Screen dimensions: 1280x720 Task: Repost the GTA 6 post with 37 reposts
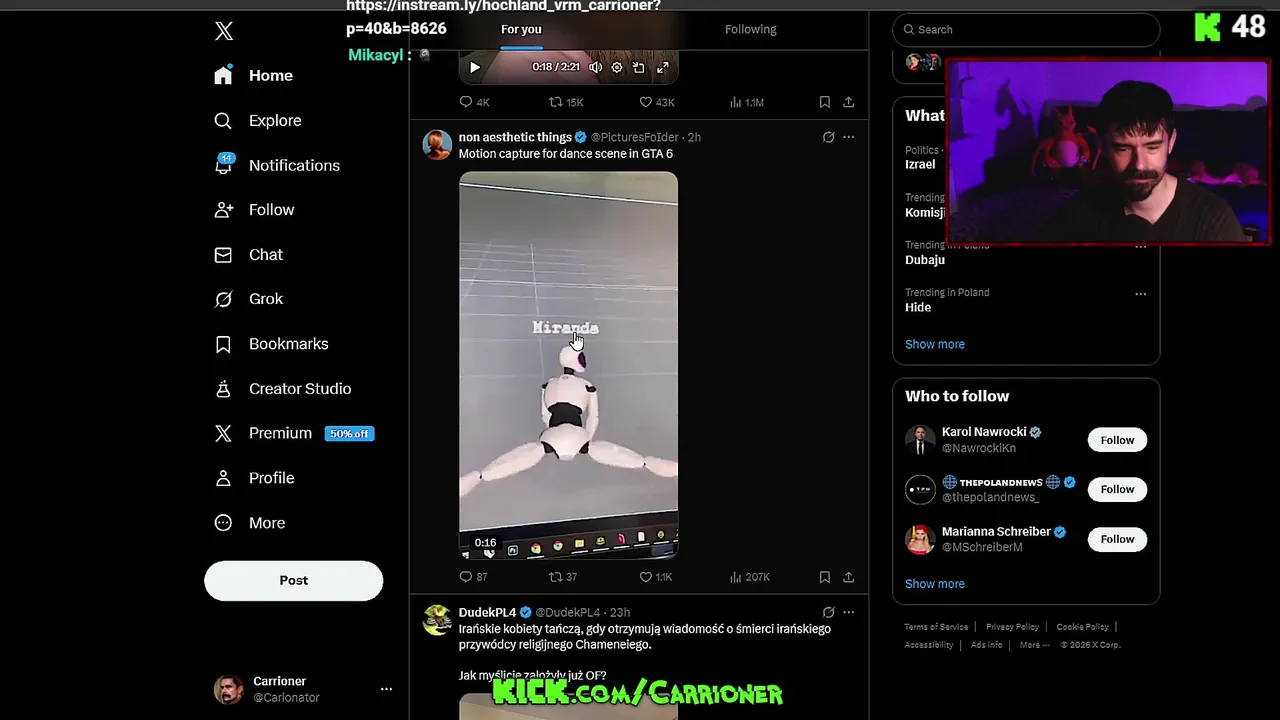[x=563, y=577]
